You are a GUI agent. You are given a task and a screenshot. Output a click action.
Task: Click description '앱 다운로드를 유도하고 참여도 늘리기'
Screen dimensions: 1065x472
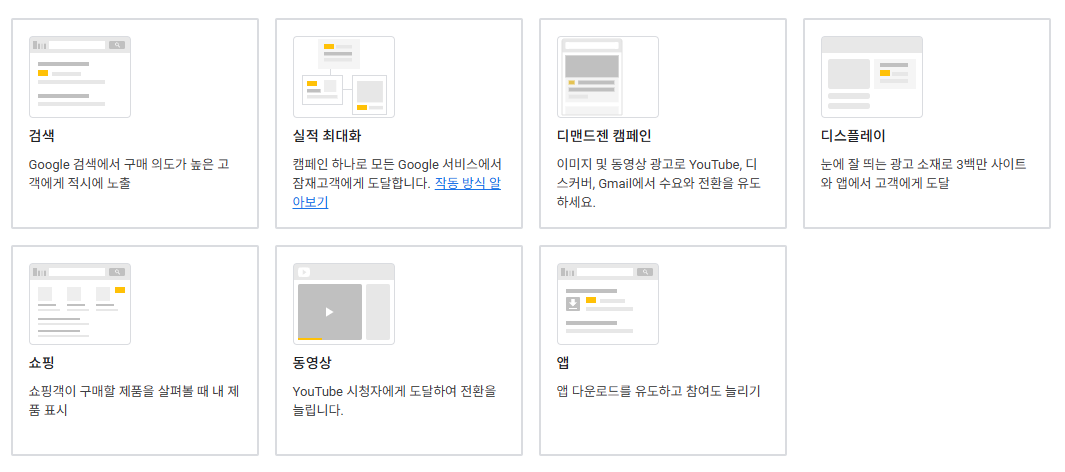(x=658, y=391)
